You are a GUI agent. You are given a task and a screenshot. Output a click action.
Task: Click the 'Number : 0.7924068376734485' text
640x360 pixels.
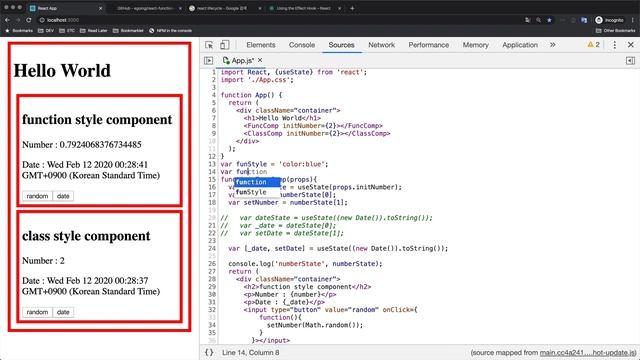82,144
